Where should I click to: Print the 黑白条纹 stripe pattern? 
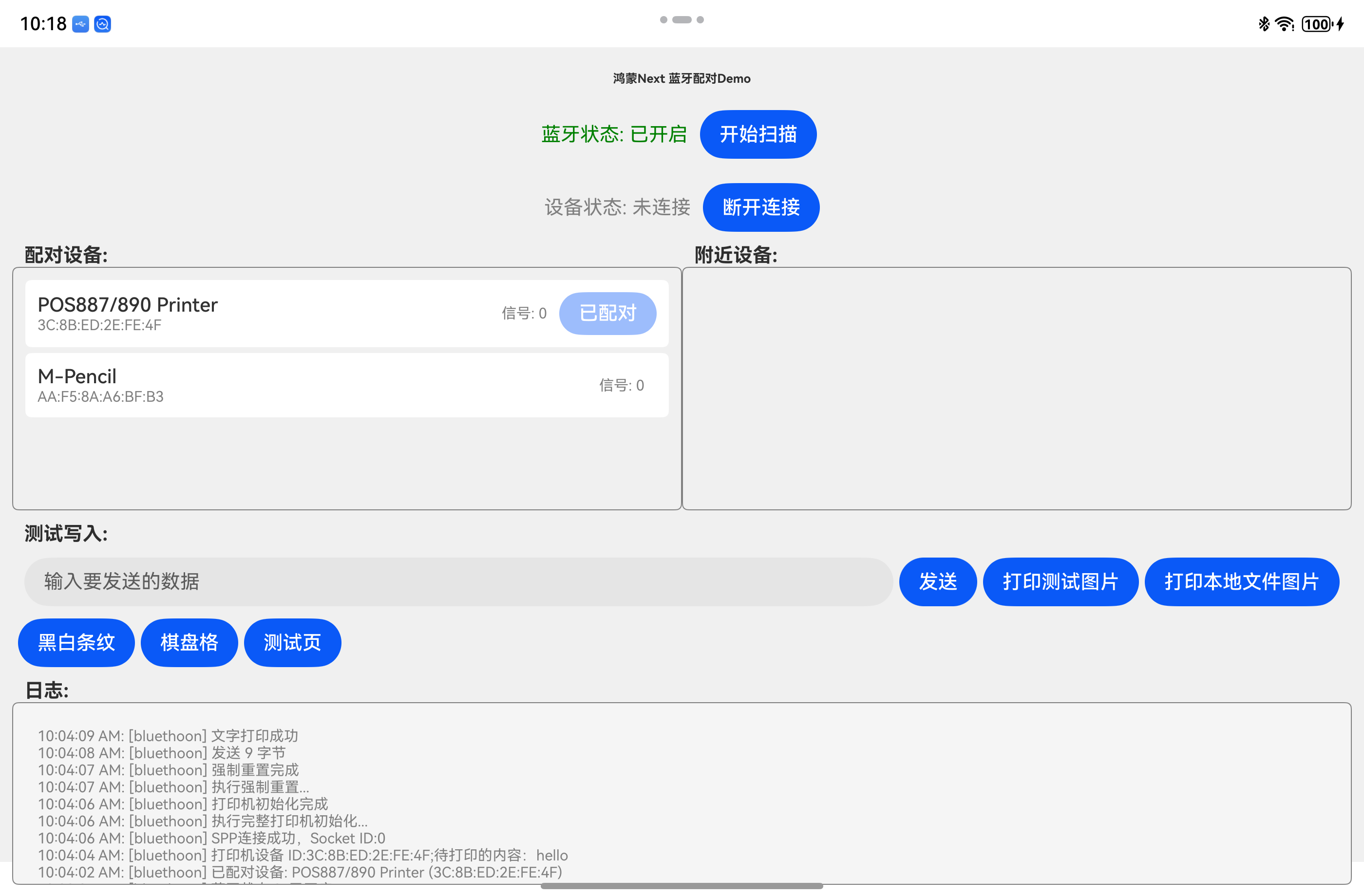(x=76, y=642)
